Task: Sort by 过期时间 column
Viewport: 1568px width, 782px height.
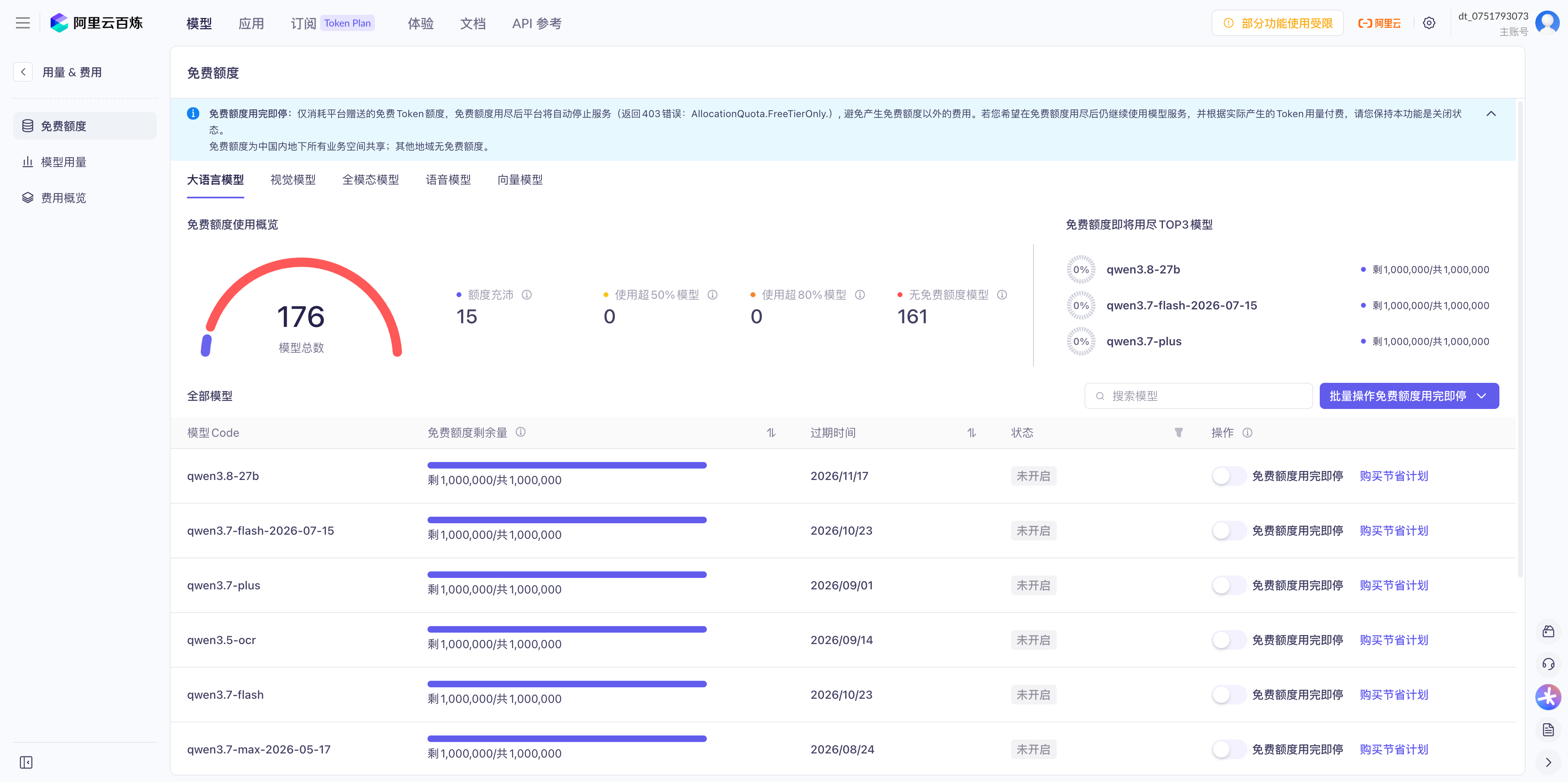Action: pyautogui.click(x=971, y=433)
